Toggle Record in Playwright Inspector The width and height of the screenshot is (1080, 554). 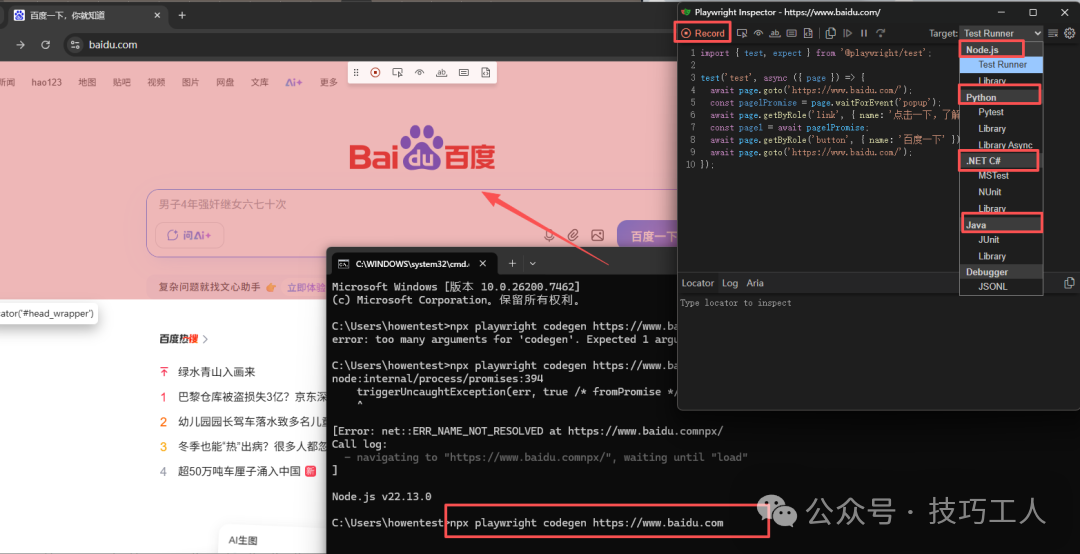[x=703, y=33]
